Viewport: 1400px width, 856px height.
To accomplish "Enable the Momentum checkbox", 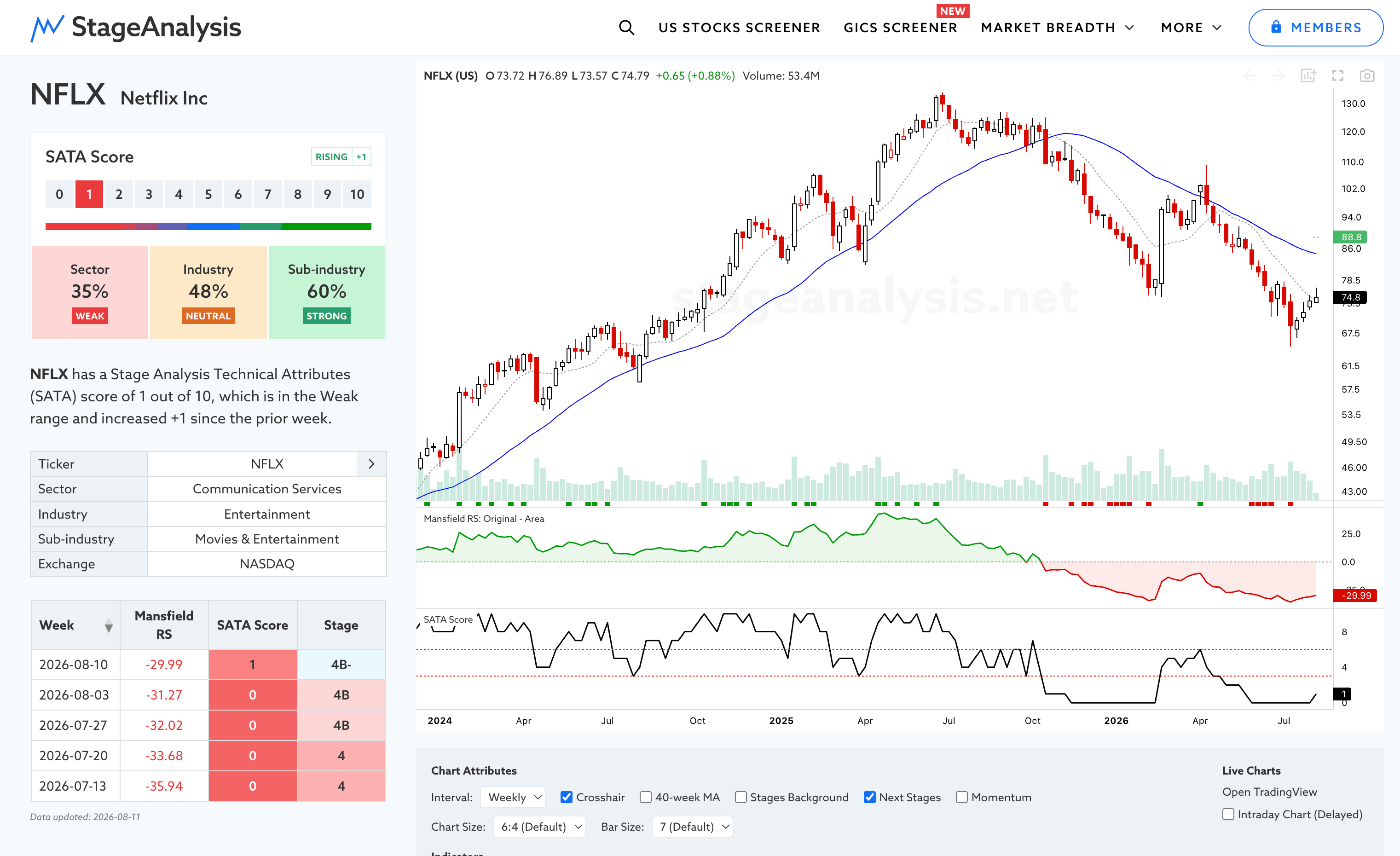I will (x=961, y=797).
